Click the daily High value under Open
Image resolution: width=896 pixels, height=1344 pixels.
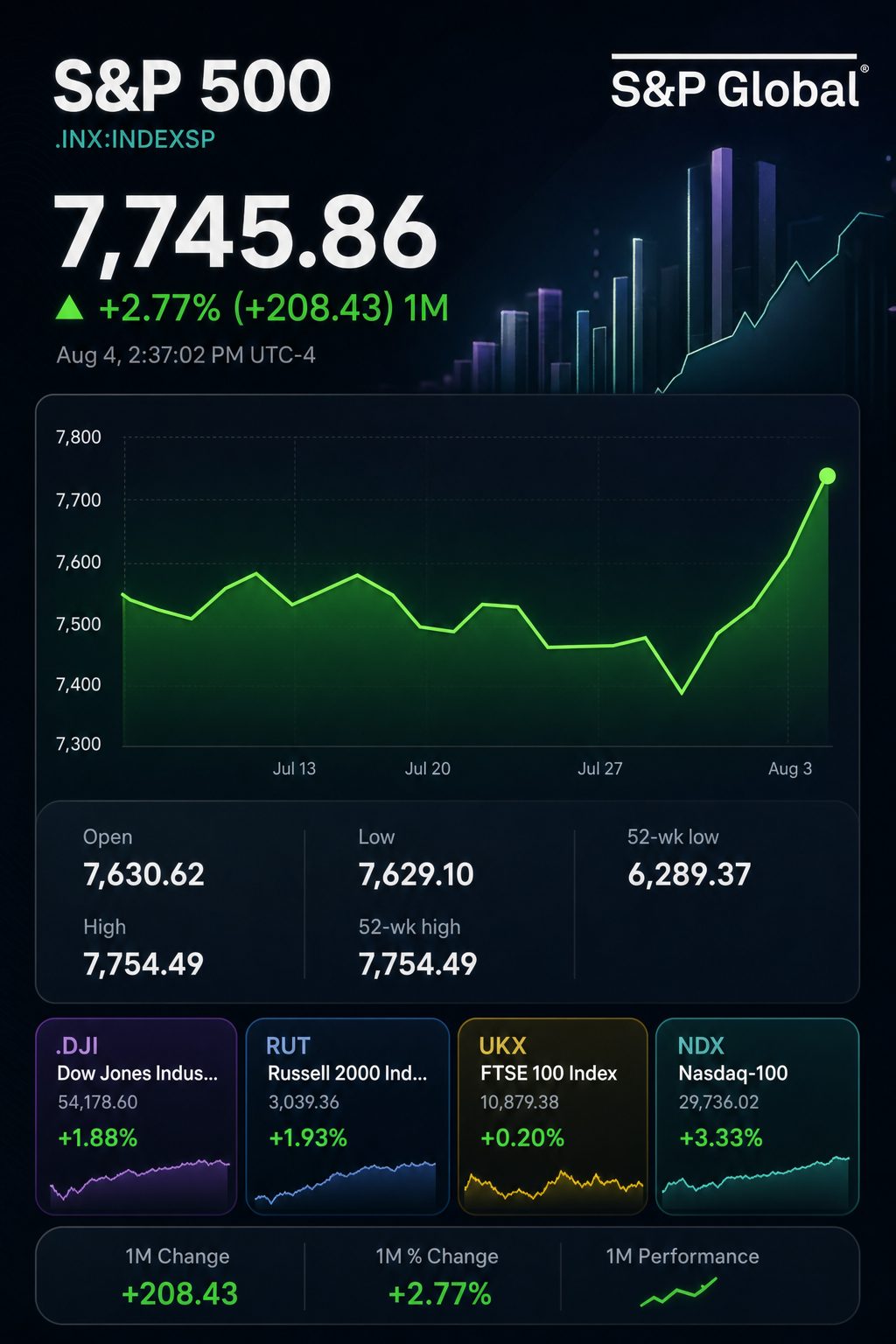pos(143,964)
